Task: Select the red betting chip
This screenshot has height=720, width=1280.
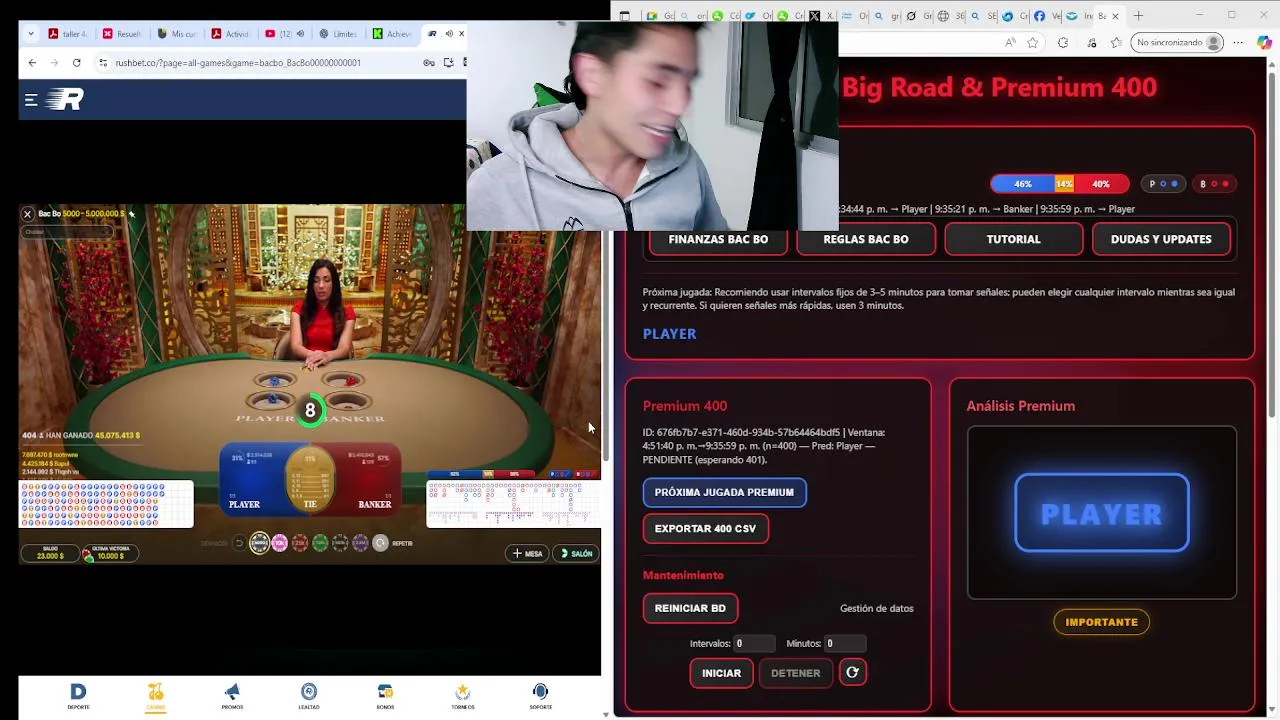Action: pyautogui.click(x=299, y=543)
